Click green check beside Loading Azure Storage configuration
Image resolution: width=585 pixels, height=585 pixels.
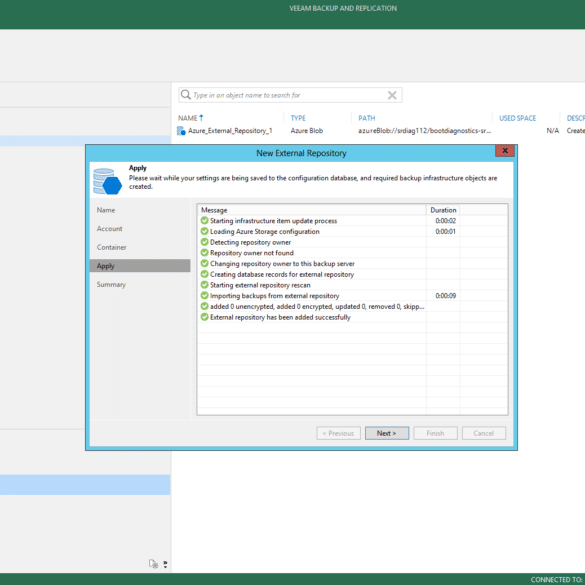[204, 231]
